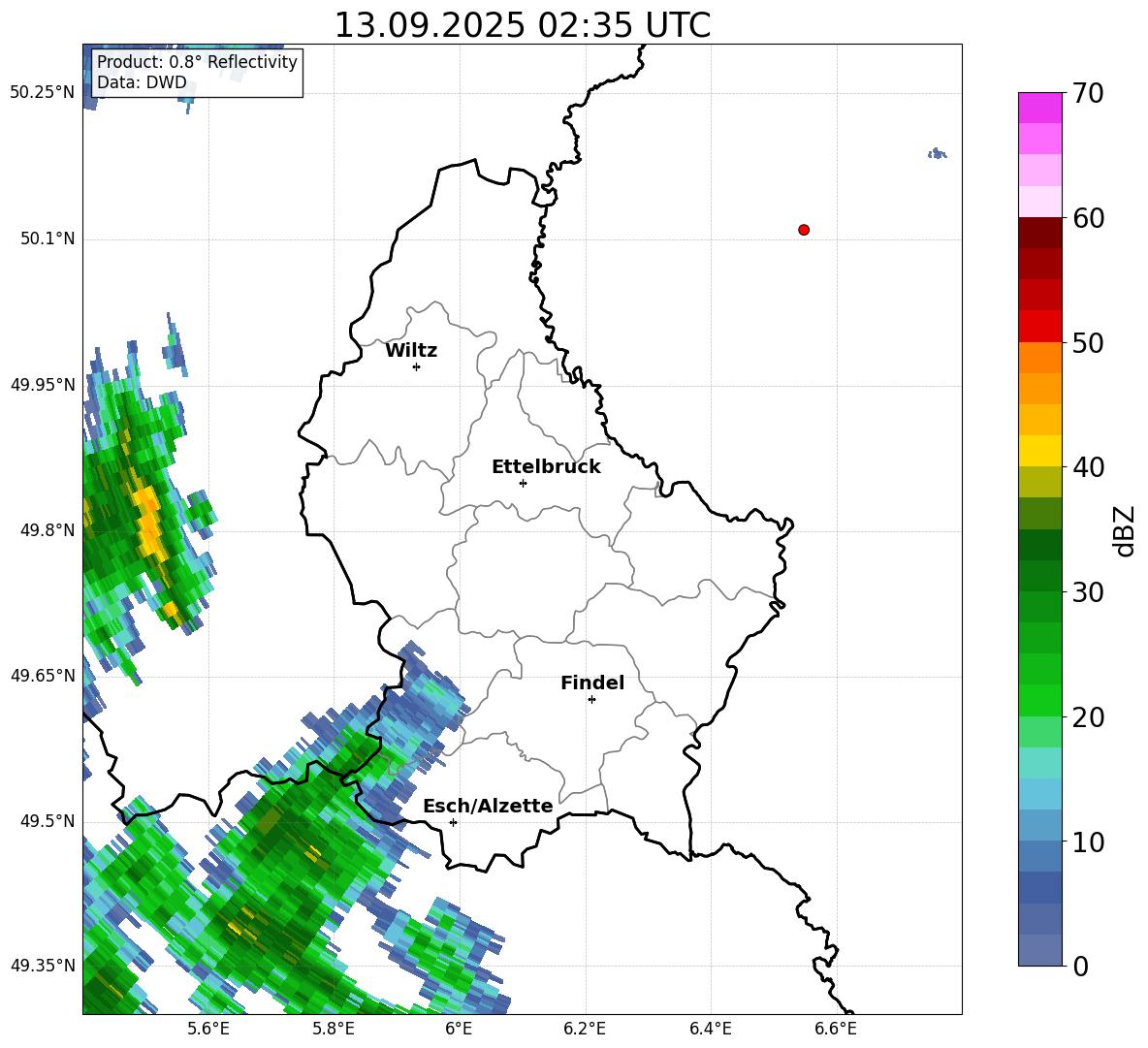1148x1048 pixels.
Task: Click the Wiltz cross marker
Action: point(417,366)
